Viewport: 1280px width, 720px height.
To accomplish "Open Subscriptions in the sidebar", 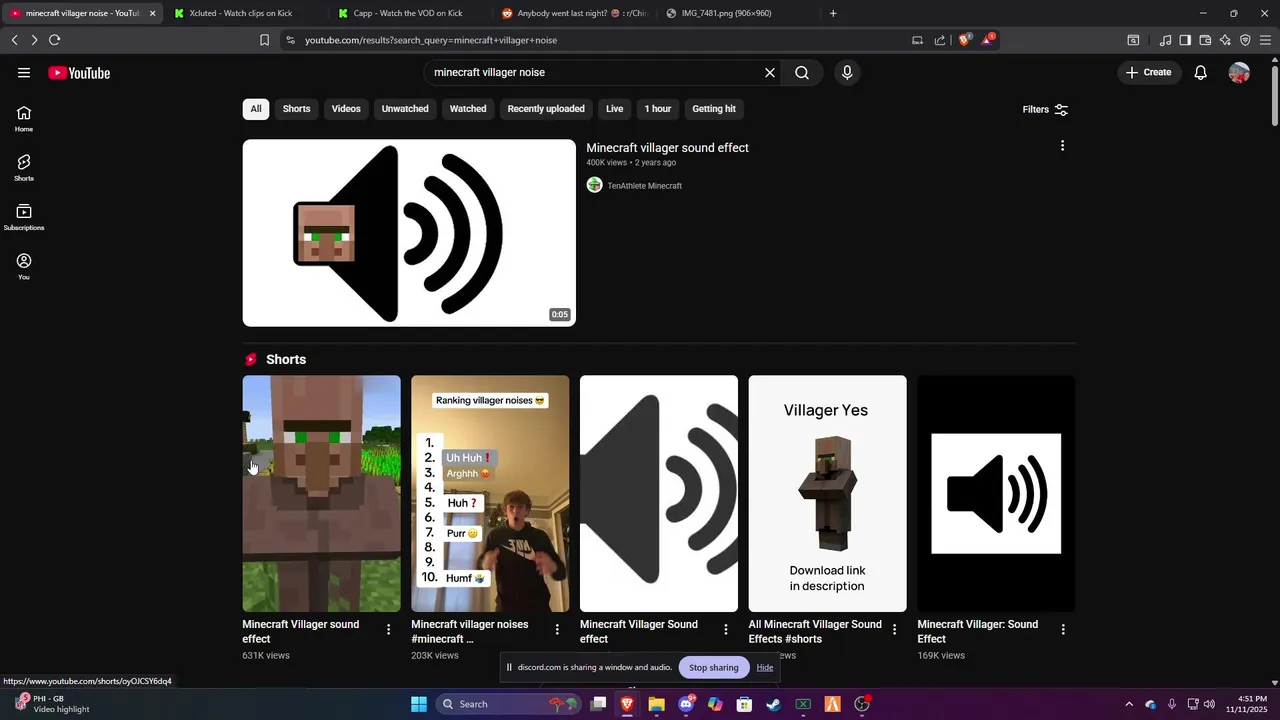I will tap(24, 217).
